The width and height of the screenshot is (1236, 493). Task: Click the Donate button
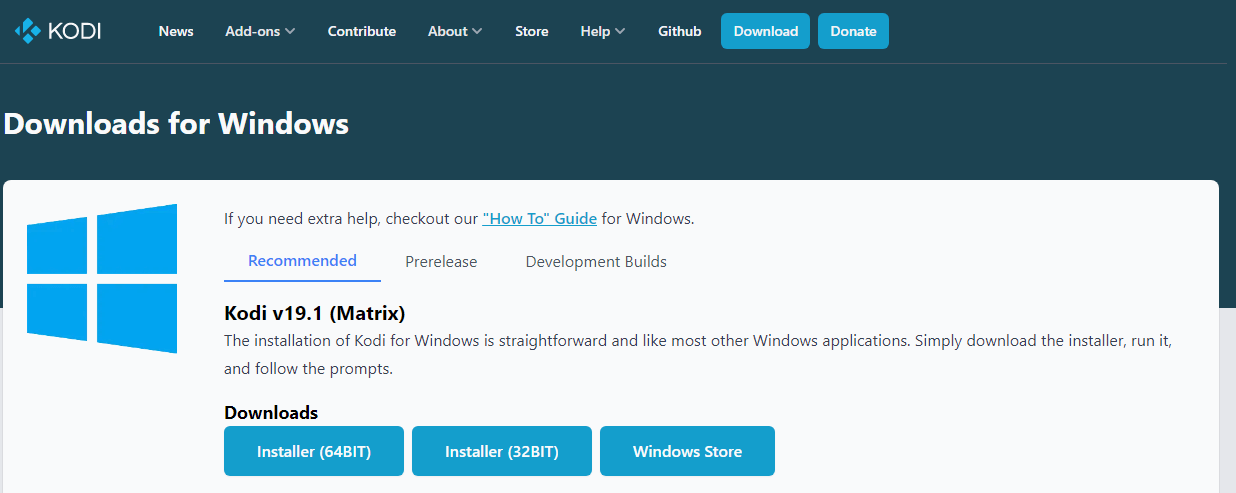[x=853, y=31]
